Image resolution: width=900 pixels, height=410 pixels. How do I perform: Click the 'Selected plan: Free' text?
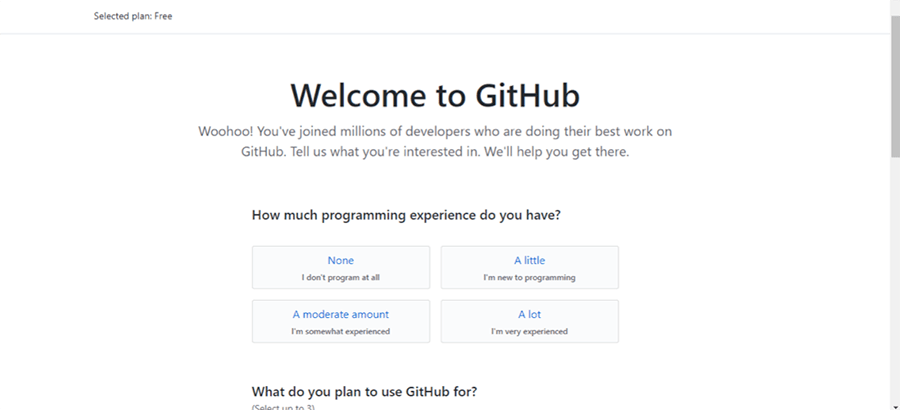click(133, 16)
